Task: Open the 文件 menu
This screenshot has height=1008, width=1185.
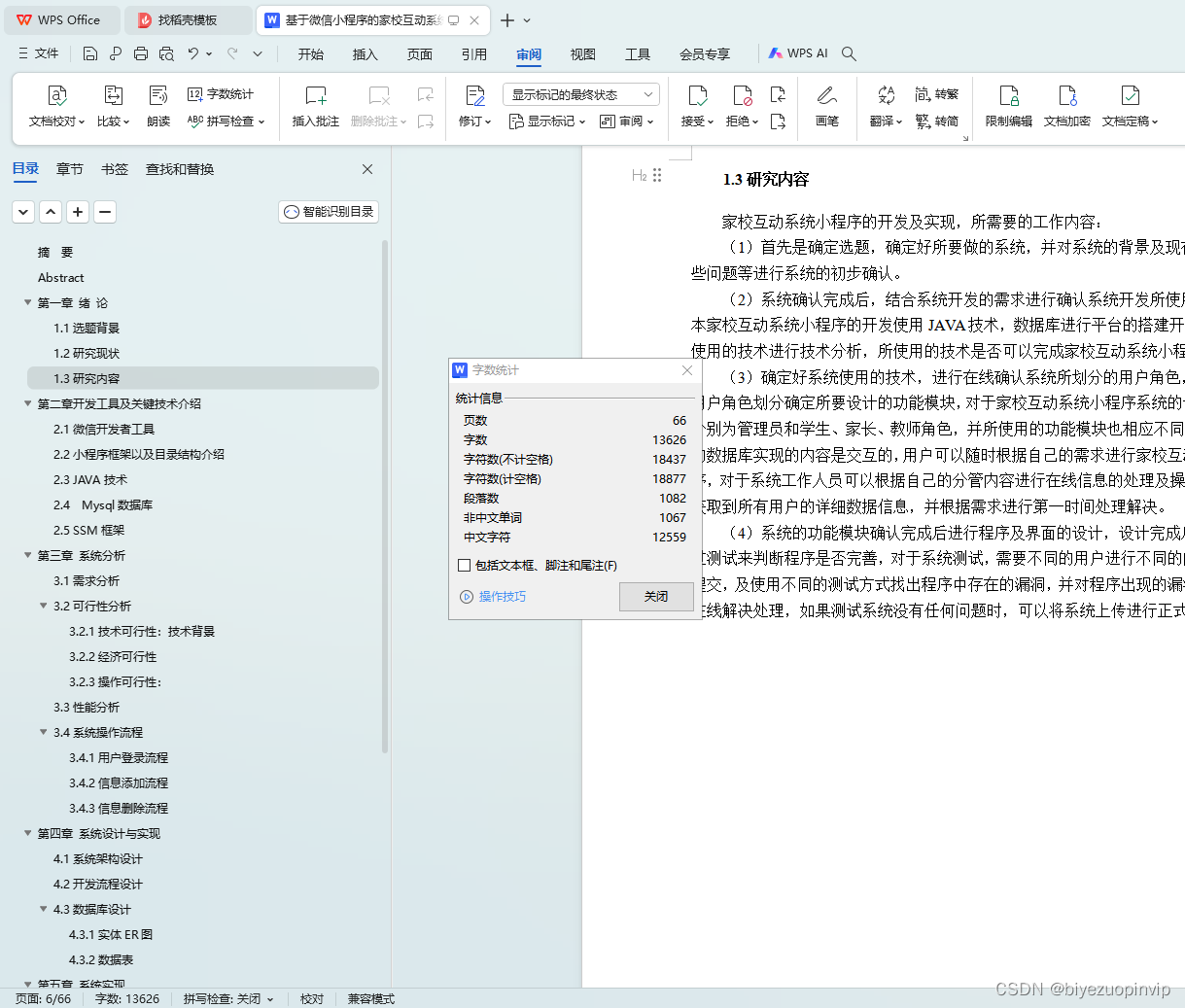Action: 46,53
